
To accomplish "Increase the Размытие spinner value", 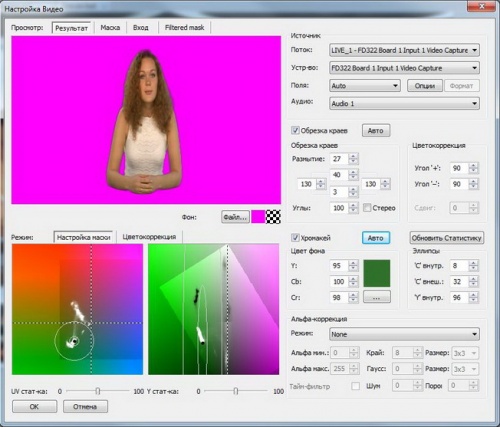I will point(353,156).
